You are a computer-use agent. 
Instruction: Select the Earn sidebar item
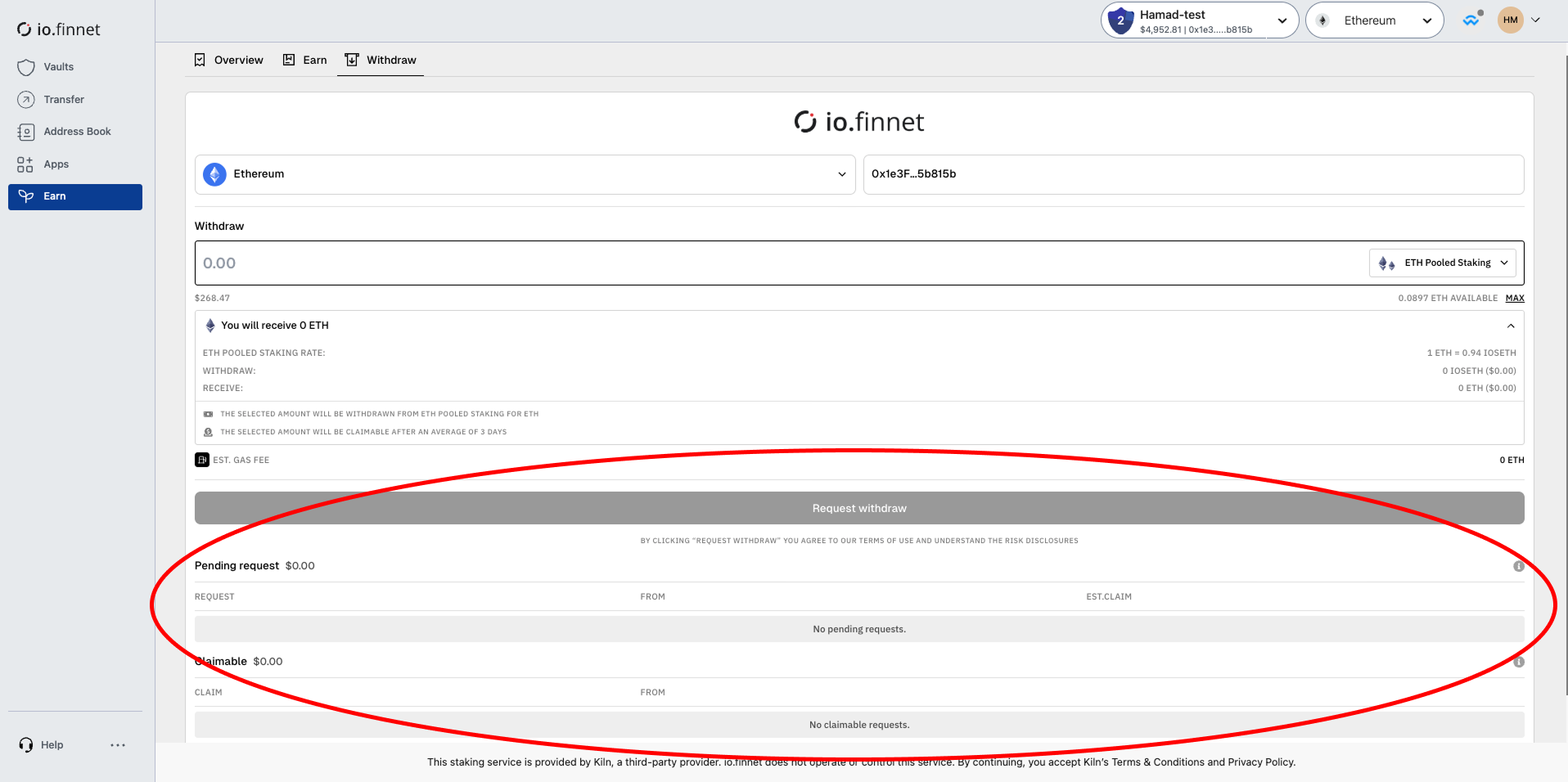pos(74,197)
